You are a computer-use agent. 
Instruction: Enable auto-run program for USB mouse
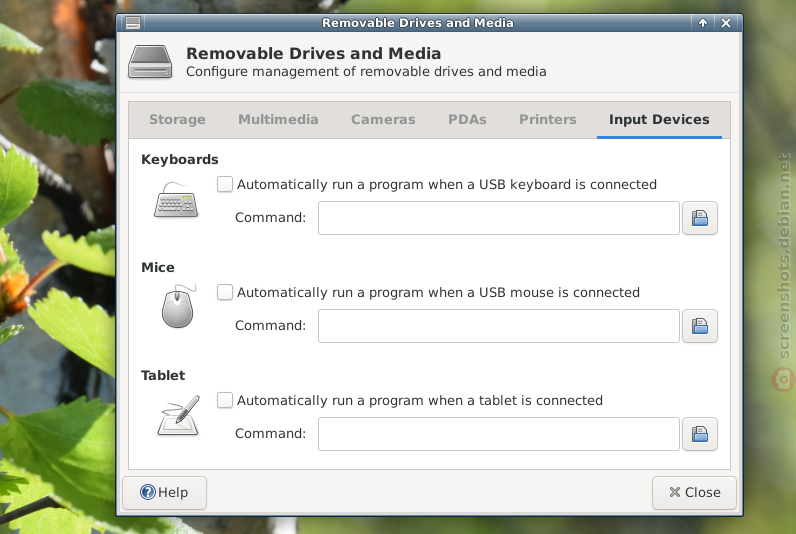[225, 292]
